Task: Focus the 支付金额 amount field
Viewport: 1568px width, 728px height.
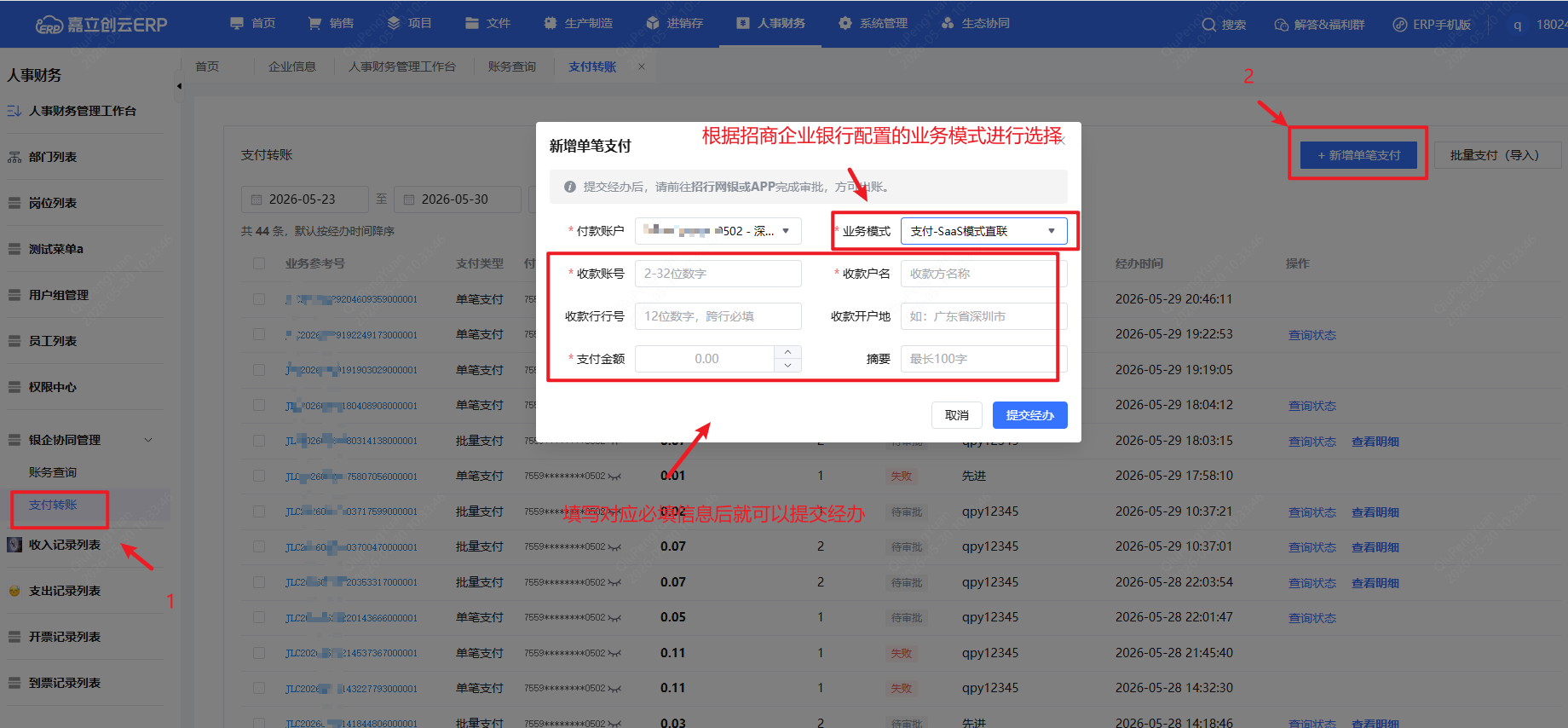Action: coord(705,359)
